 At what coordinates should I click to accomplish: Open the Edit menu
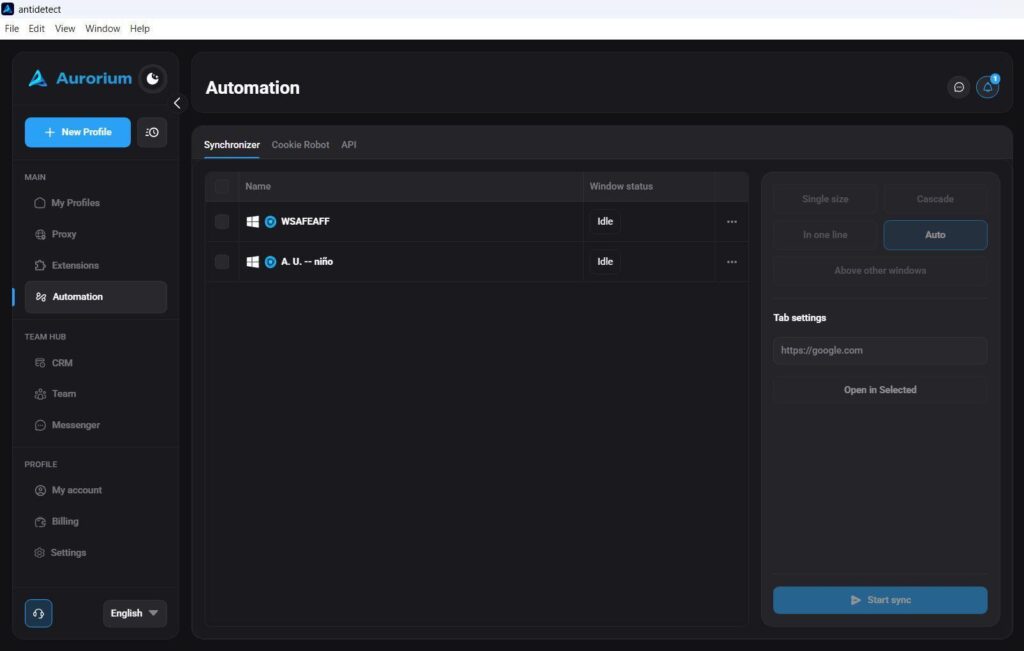pyautogui.click(x=37, y=29)
